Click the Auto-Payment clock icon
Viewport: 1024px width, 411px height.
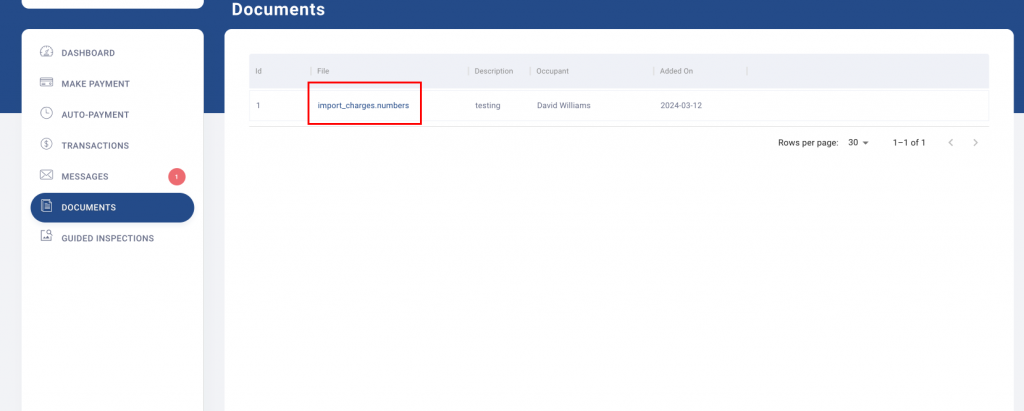[x=46, y=114]
